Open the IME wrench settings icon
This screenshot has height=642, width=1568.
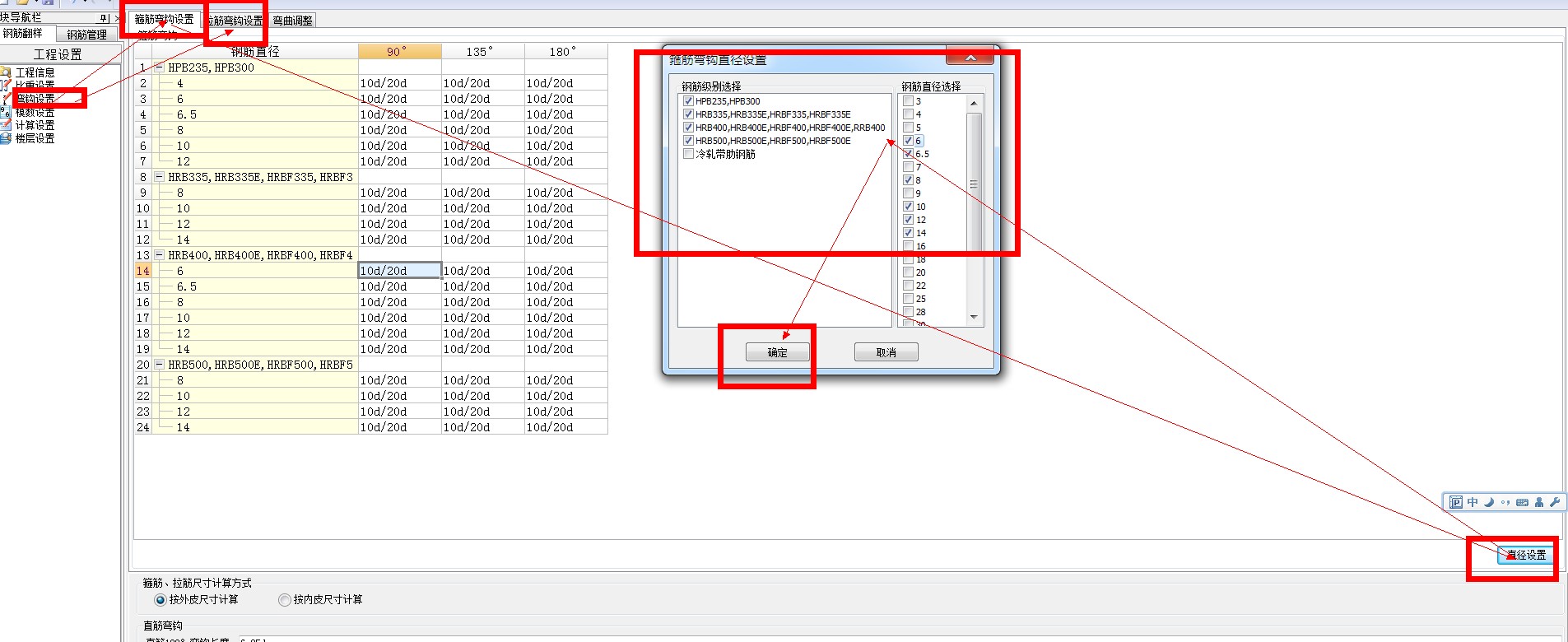point(1555,502)
